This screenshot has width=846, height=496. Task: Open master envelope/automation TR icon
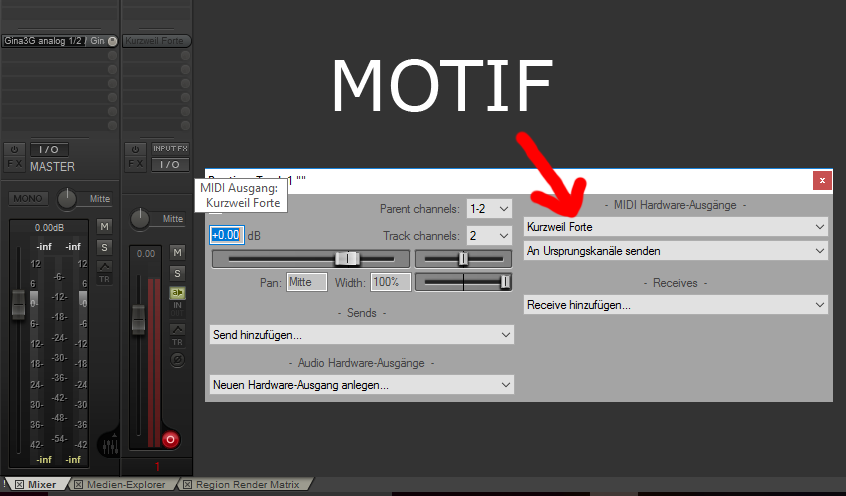[x=104, y=273]
